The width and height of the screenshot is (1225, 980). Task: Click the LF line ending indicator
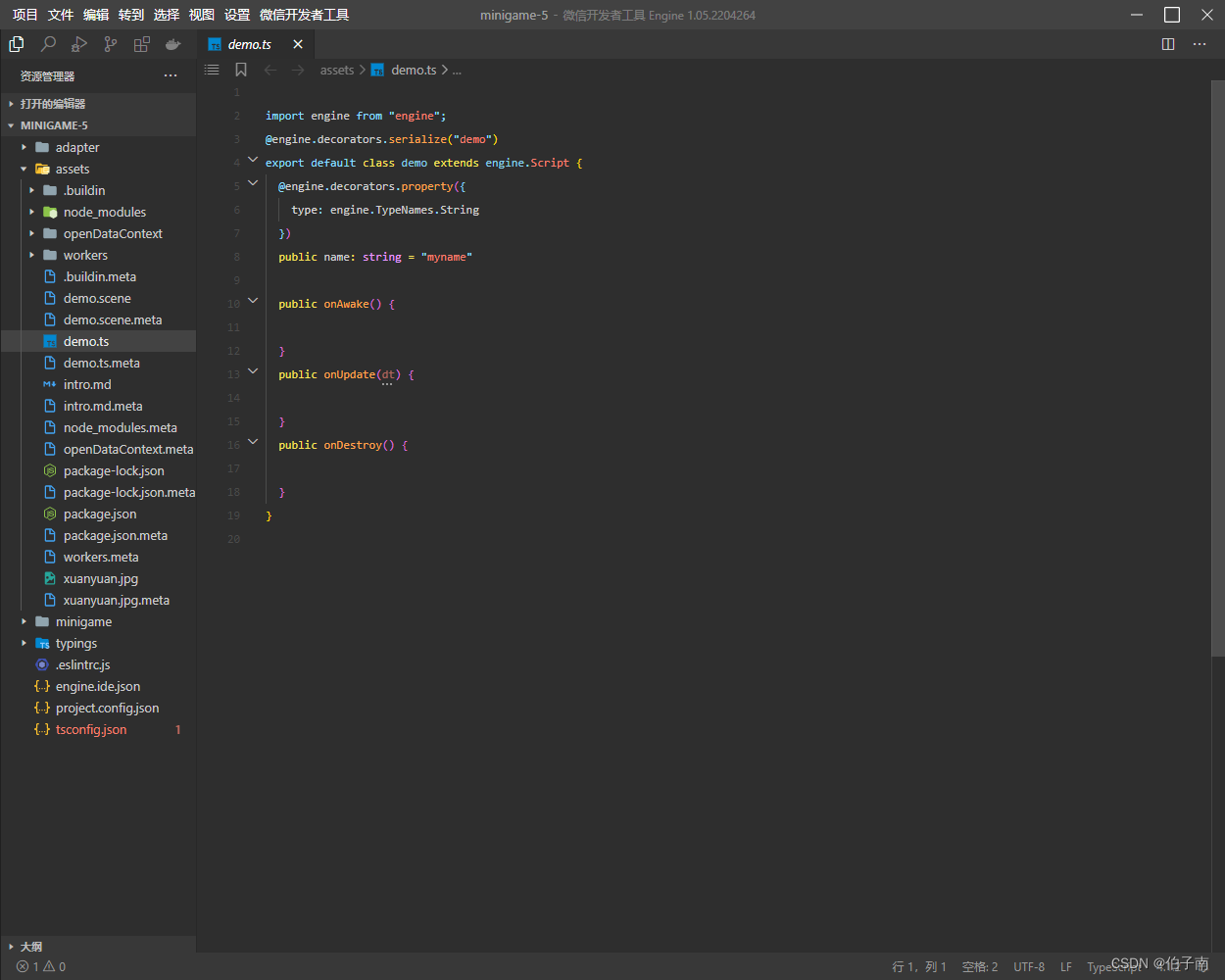pos(1066,966)
